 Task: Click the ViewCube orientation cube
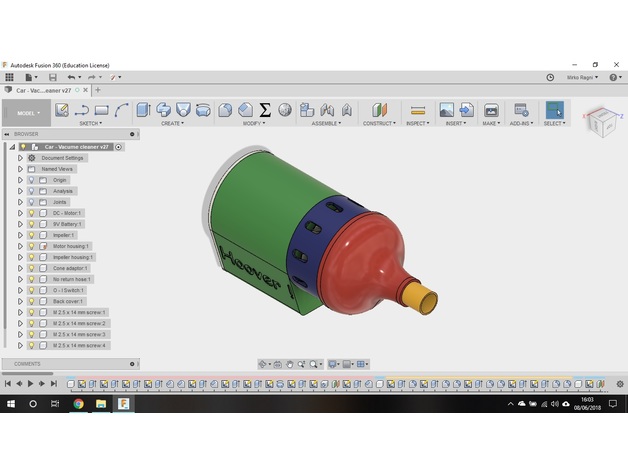tap(602, 122)
